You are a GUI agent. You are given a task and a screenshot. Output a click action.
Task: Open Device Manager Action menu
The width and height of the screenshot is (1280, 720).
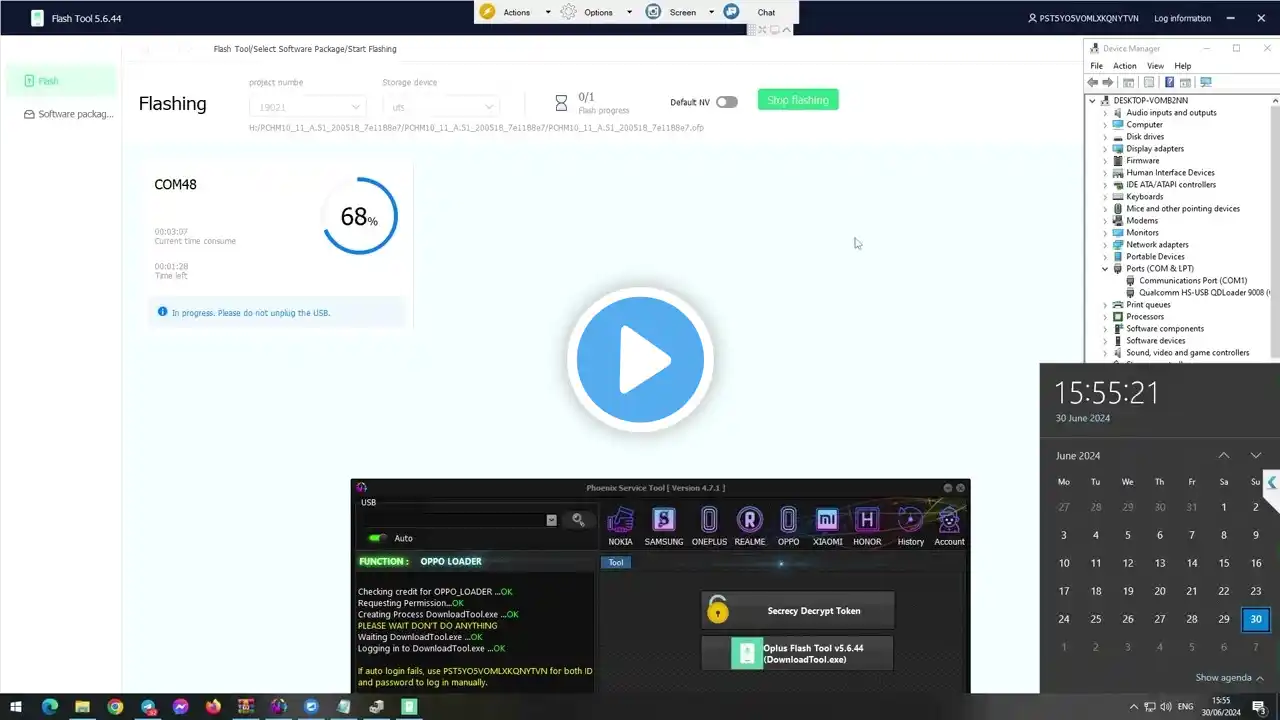(1124, 66)
